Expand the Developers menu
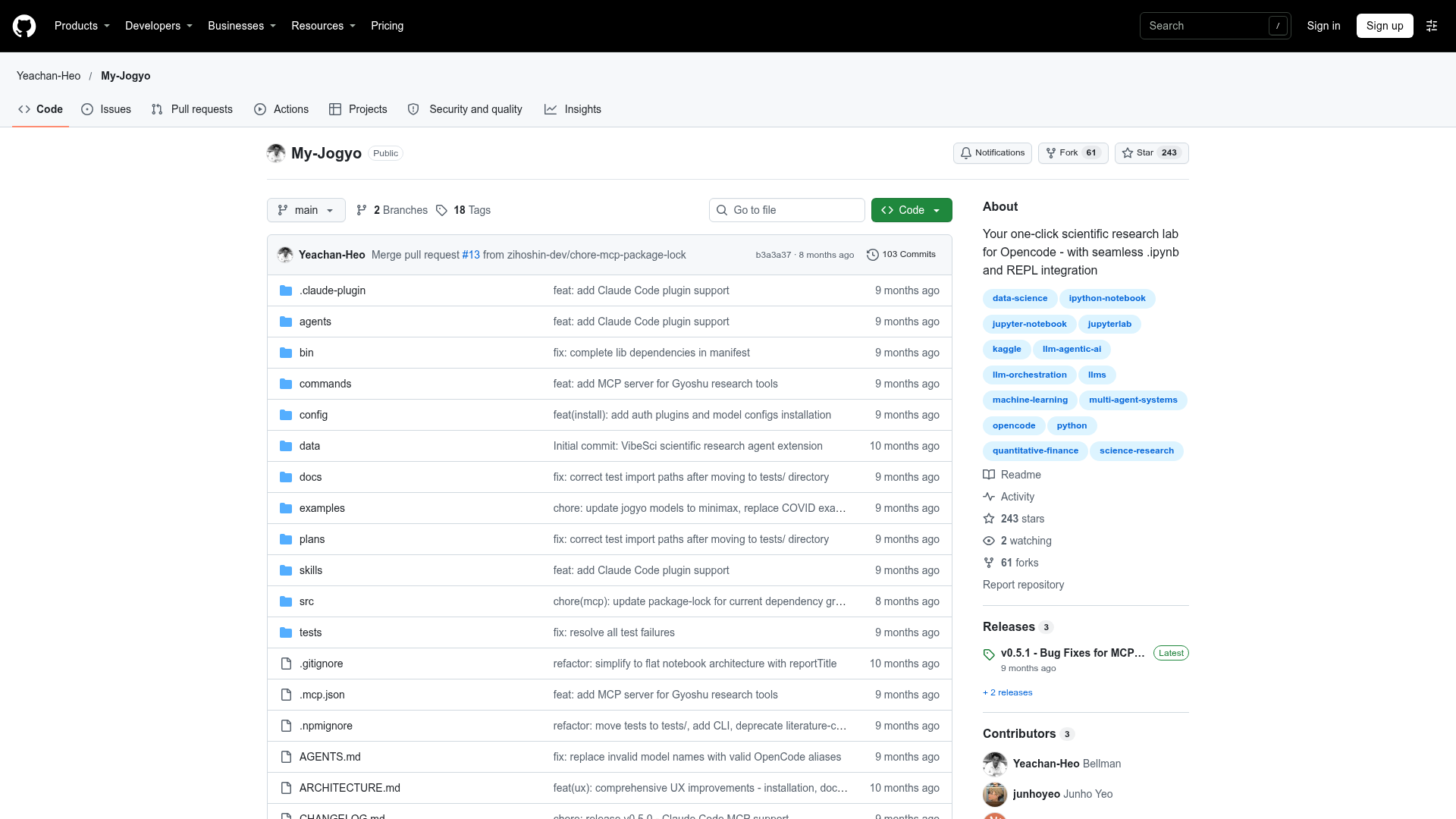The image size is (1456, 819). (x=159, y=26)
